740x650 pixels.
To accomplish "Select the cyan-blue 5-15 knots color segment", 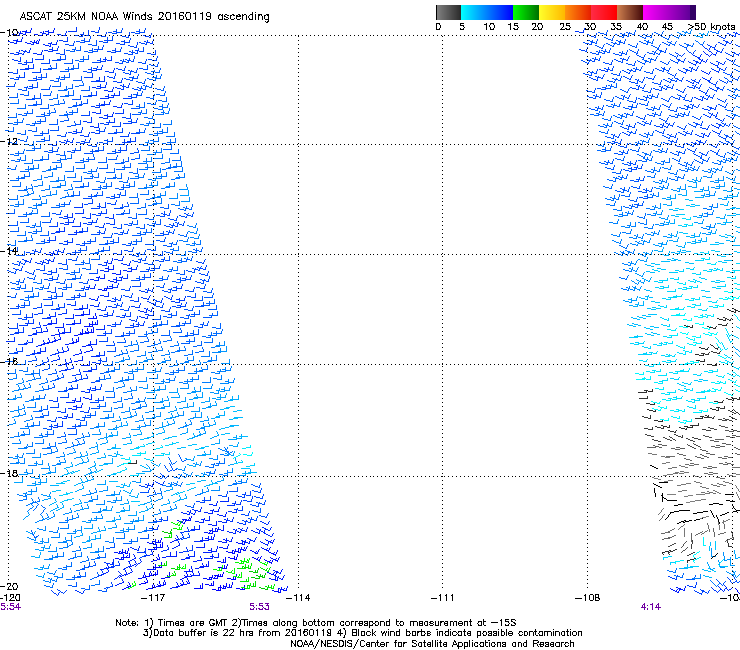I will 487,12.
